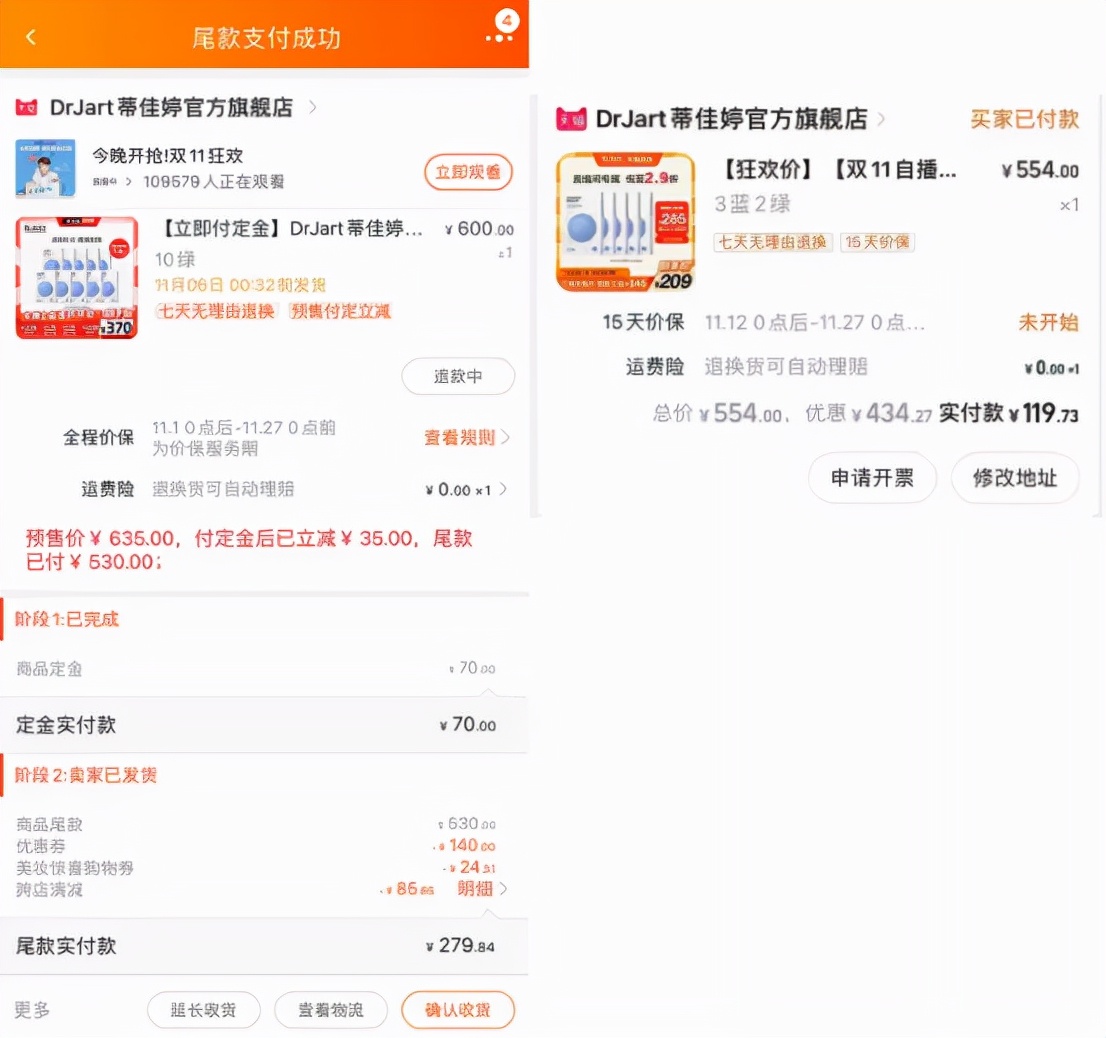Click the 15天价保 tag on right order
The width and height of the screenshot is (1106, 1038).
pyautogui.click(x=877, y=242)
